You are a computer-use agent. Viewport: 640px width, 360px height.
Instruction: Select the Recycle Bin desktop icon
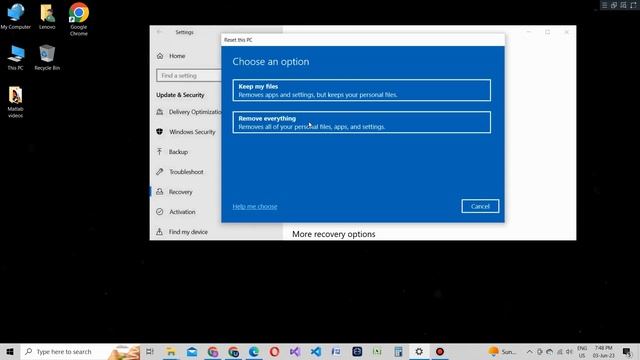coord(47,58)
